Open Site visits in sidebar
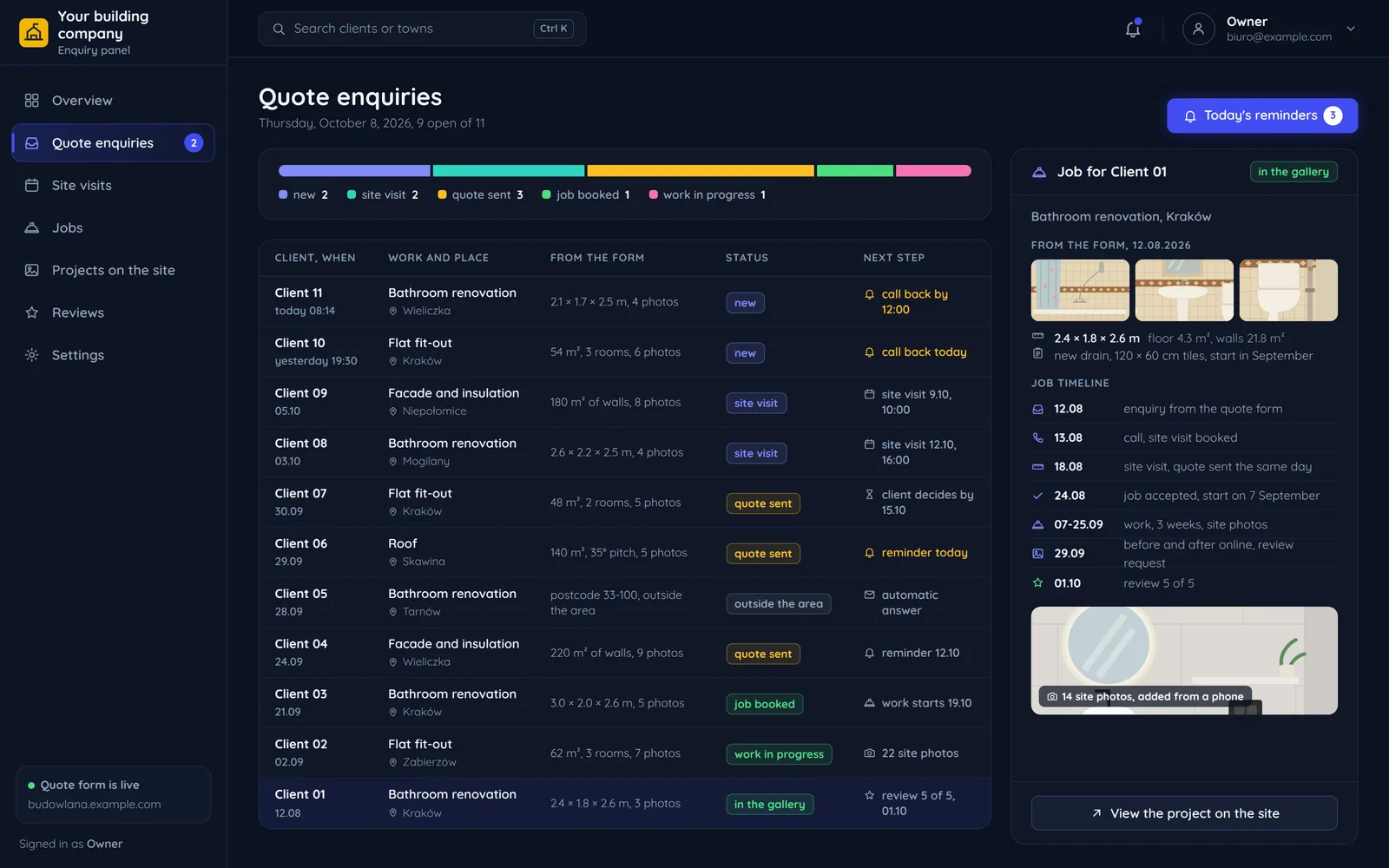 coord(113,185)
